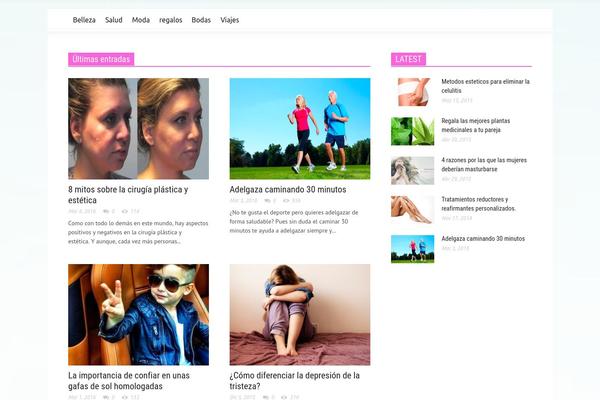
Task: Click the legs thumbnail beside 'Tratamientos reductores'
Action: pos(412,210)
